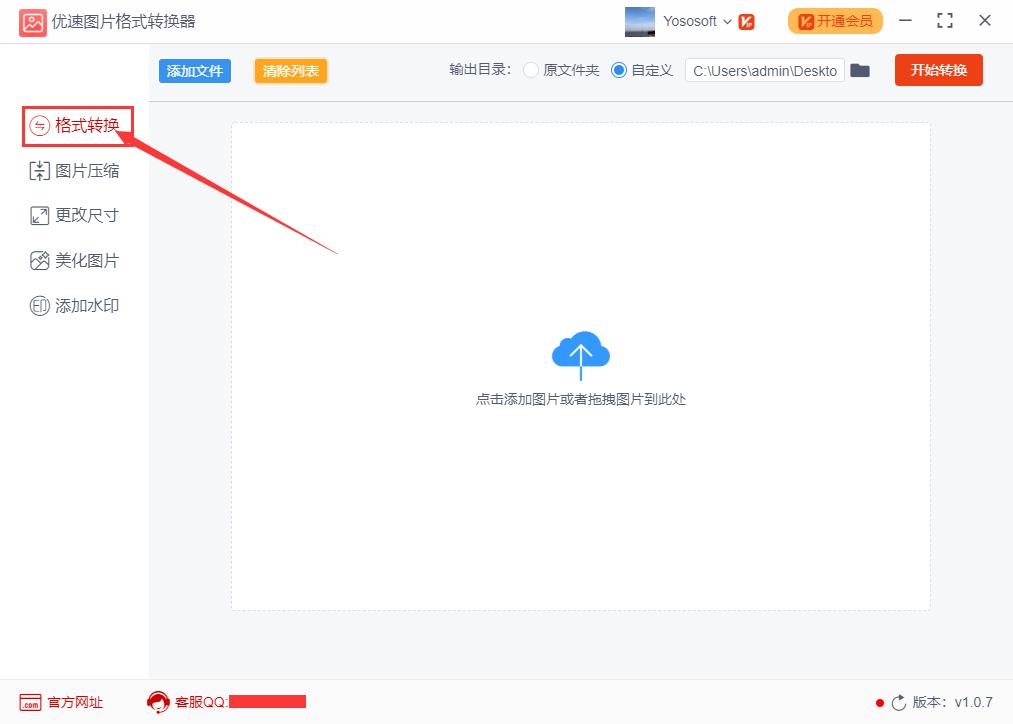Click the VIP badge next to username
The image size is (1013, 724).
point(748,20)
